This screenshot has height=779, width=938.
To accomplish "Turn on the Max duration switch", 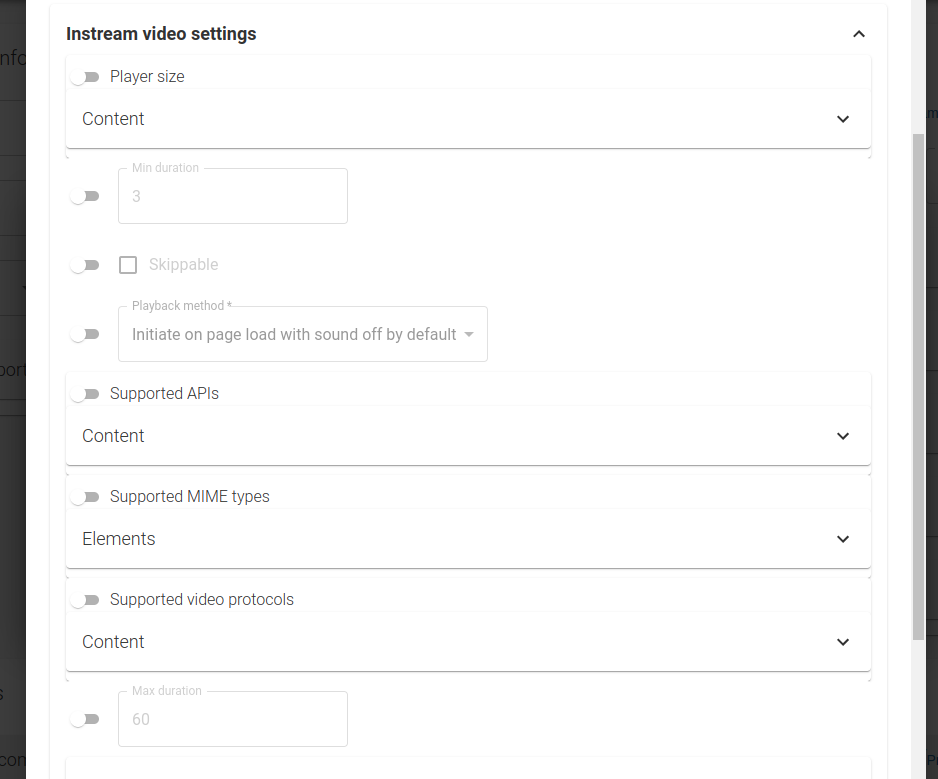I will tap(85, 719).
